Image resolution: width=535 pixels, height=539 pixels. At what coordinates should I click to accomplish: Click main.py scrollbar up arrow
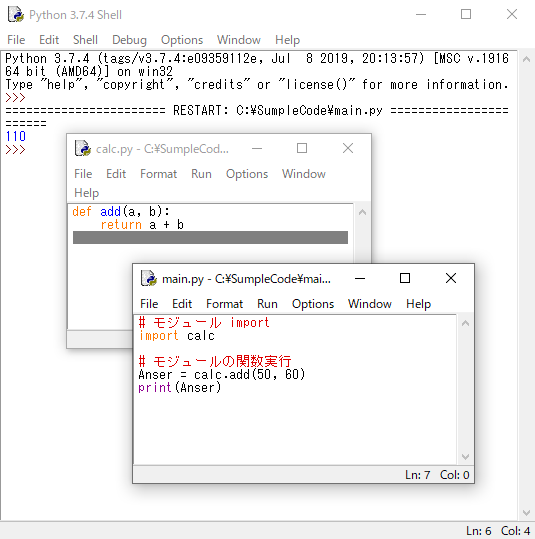(x=465, y=323)
